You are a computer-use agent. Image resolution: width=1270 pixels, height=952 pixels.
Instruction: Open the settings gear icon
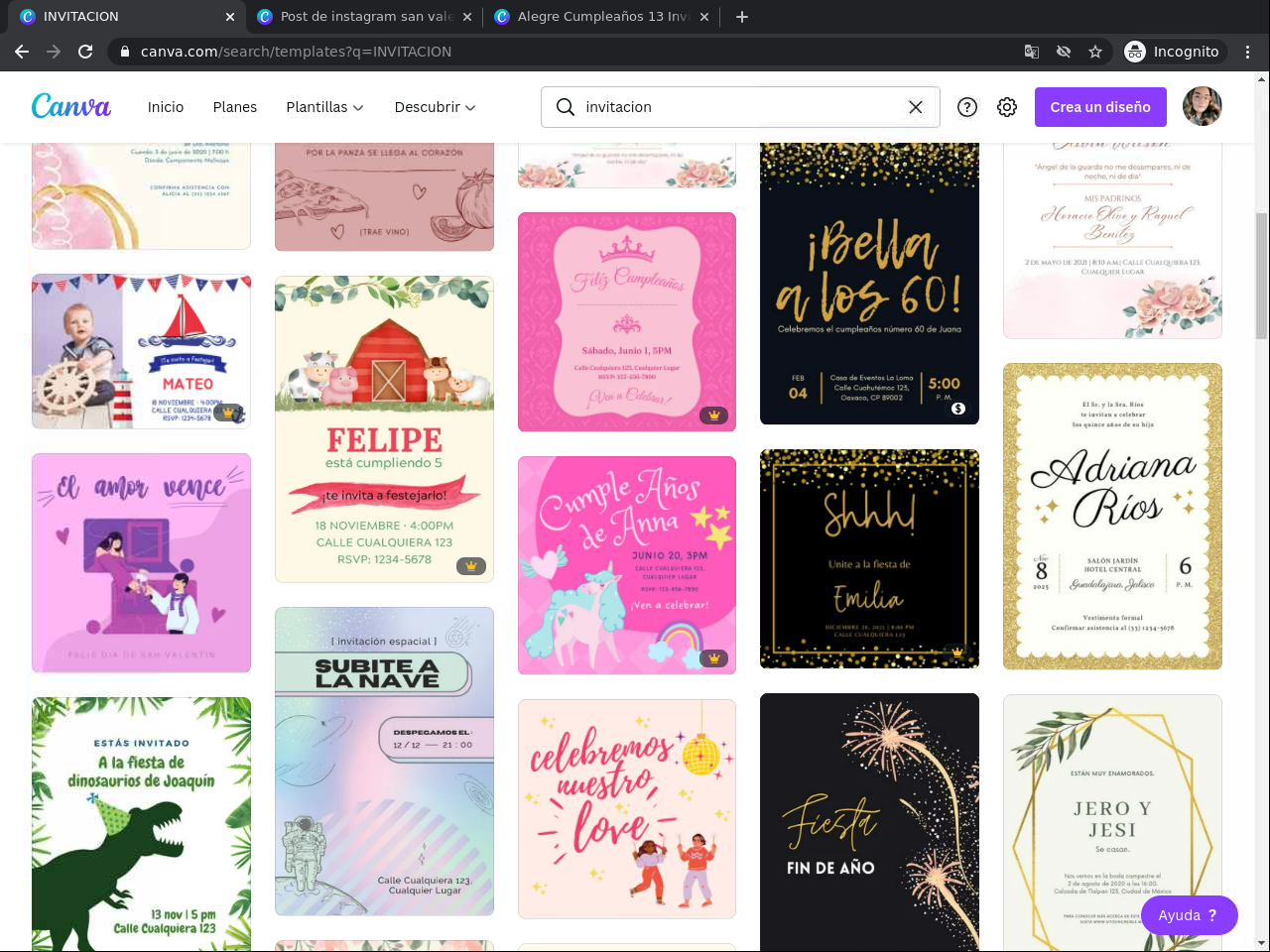[1007, 107]
